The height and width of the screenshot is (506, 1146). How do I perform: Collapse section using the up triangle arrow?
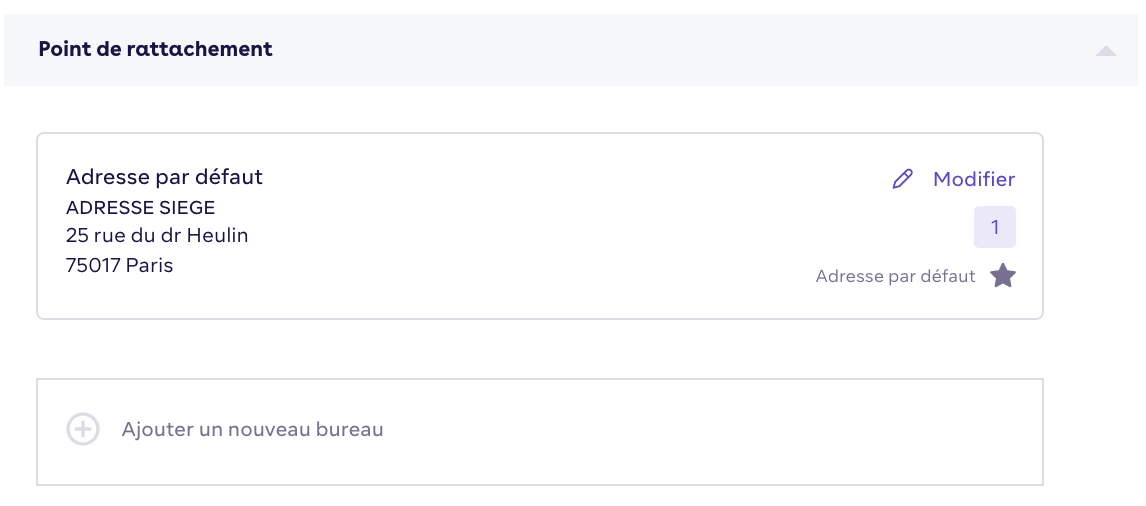pos(1106,50)
